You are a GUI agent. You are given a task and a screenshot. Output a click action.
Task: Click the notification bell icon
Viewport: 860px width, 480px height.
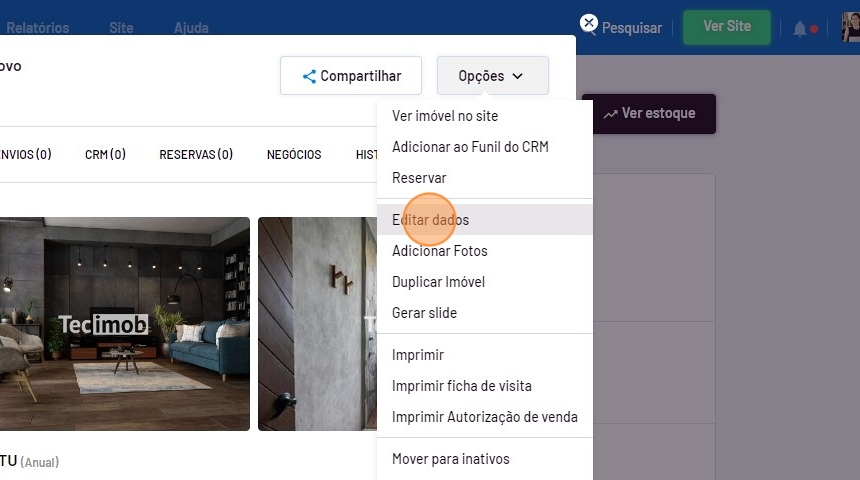[x=800, y=29]
